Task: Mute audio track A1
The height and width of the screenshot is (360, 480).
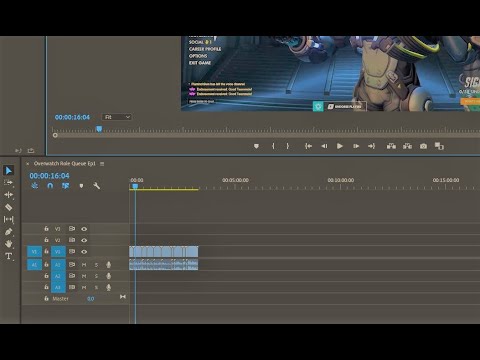Action: tap(84, 265)
